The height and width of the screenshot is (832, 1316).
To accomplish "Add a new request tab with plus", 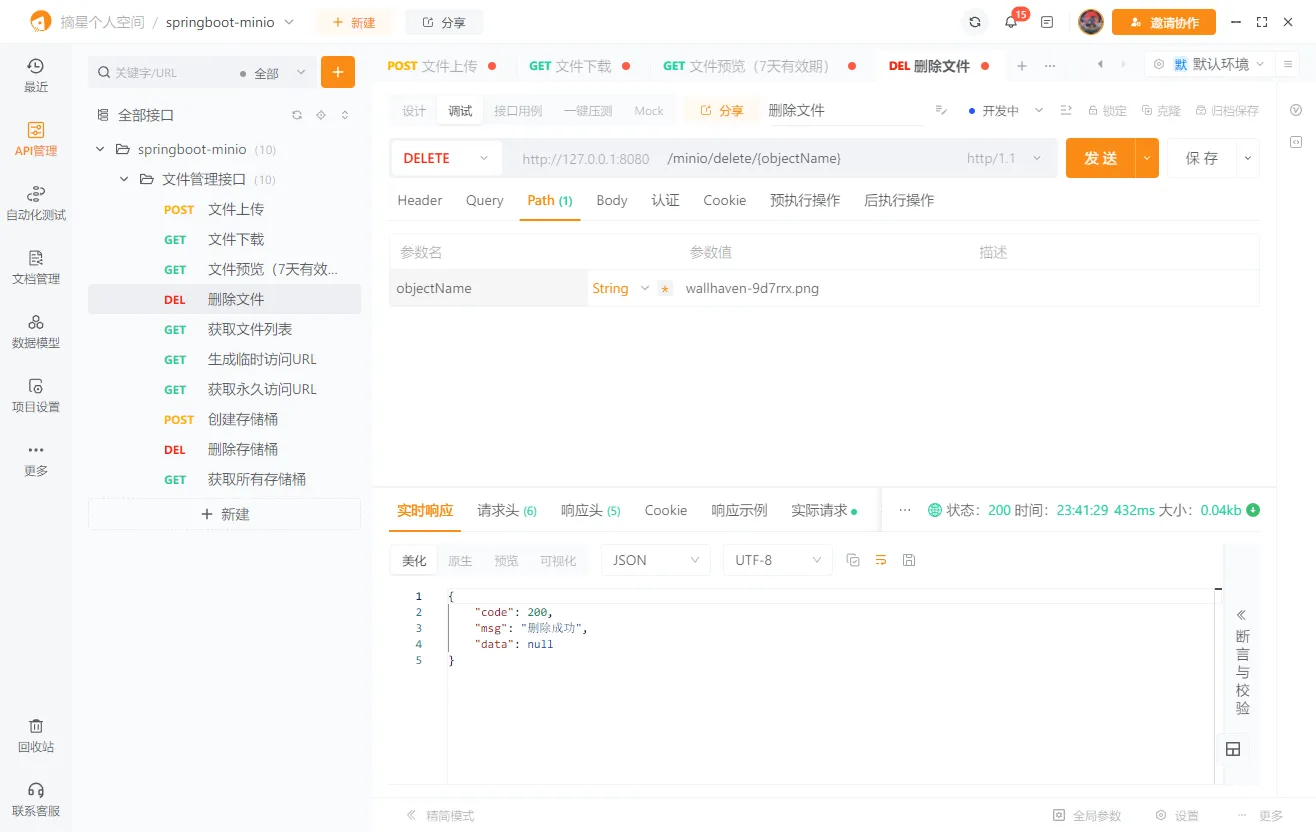I will click(x=1022, y=66).
